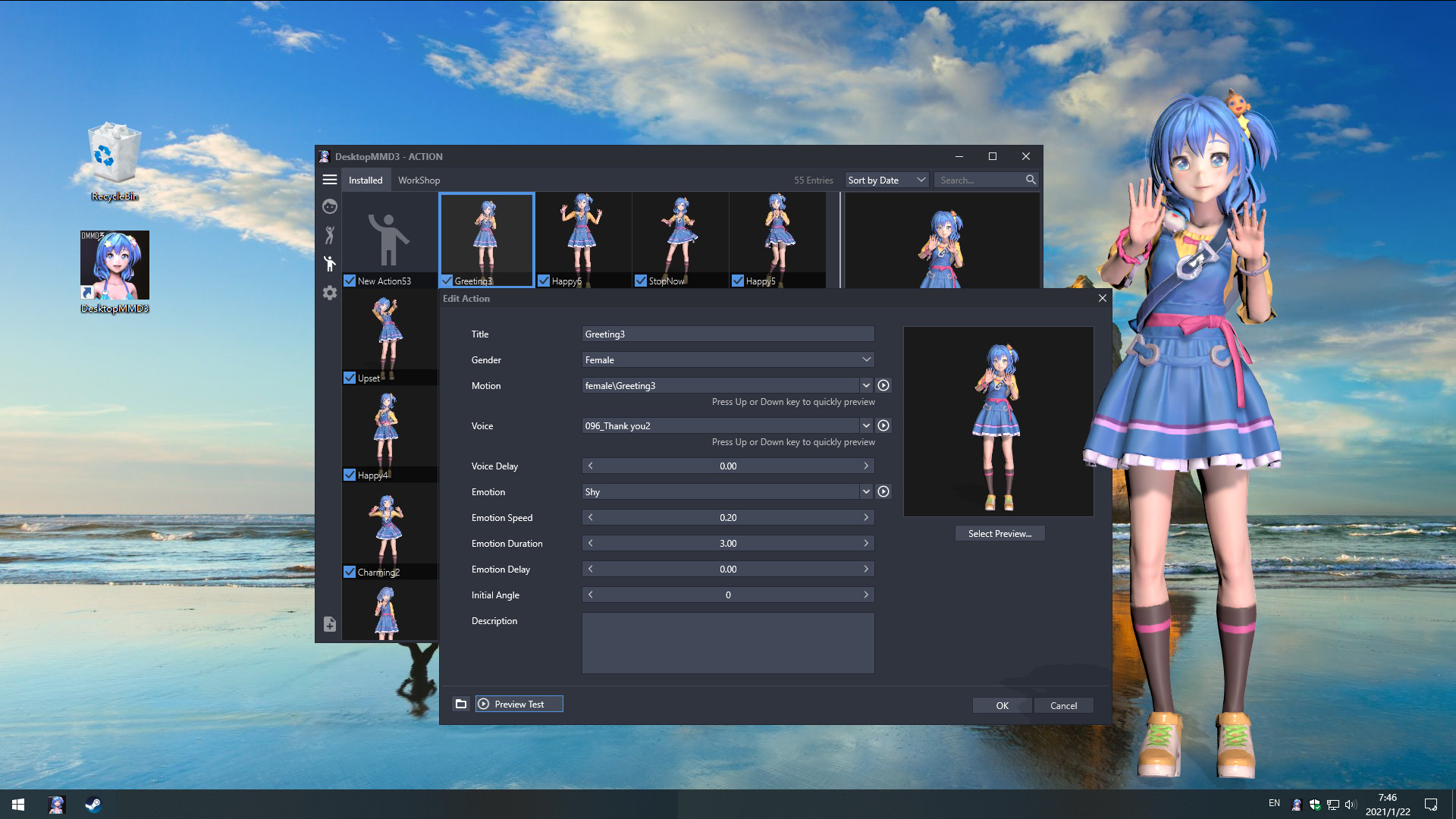Toggle the StopNow action checkbox
Viewport: 1456px width, 819px height.
641,281
